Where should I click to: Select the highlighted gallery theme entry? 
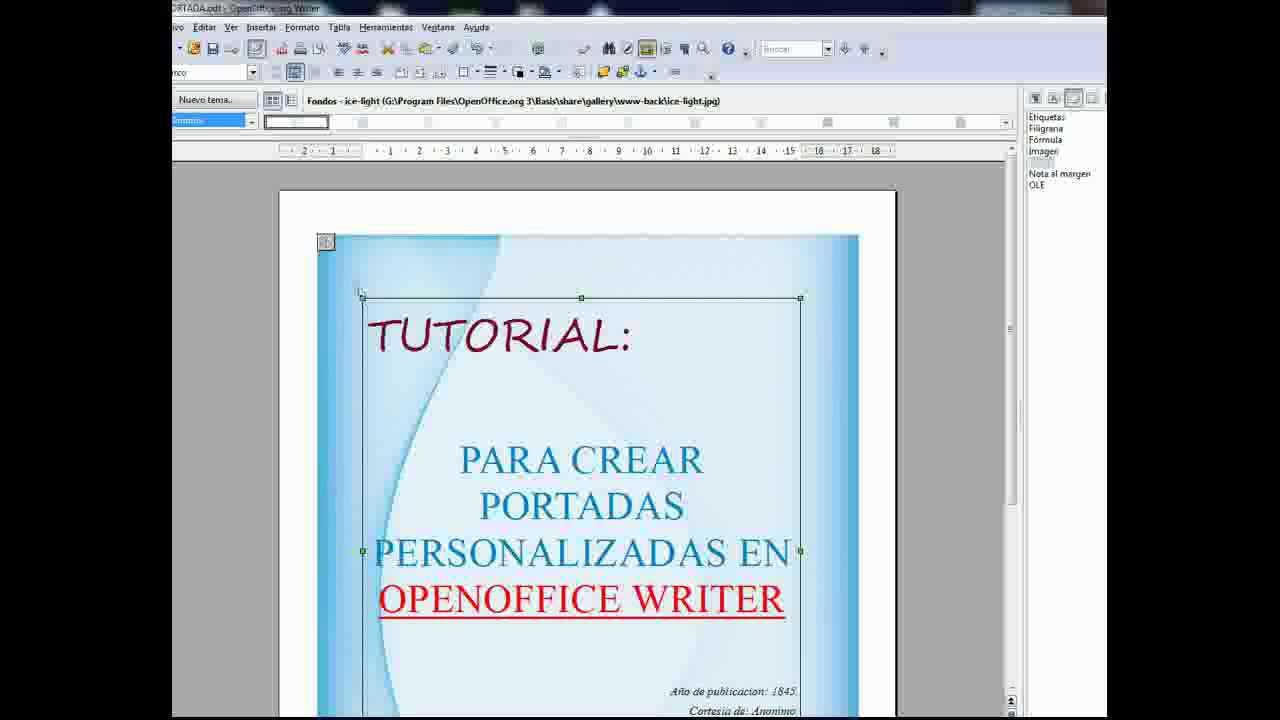coord(208,120)
